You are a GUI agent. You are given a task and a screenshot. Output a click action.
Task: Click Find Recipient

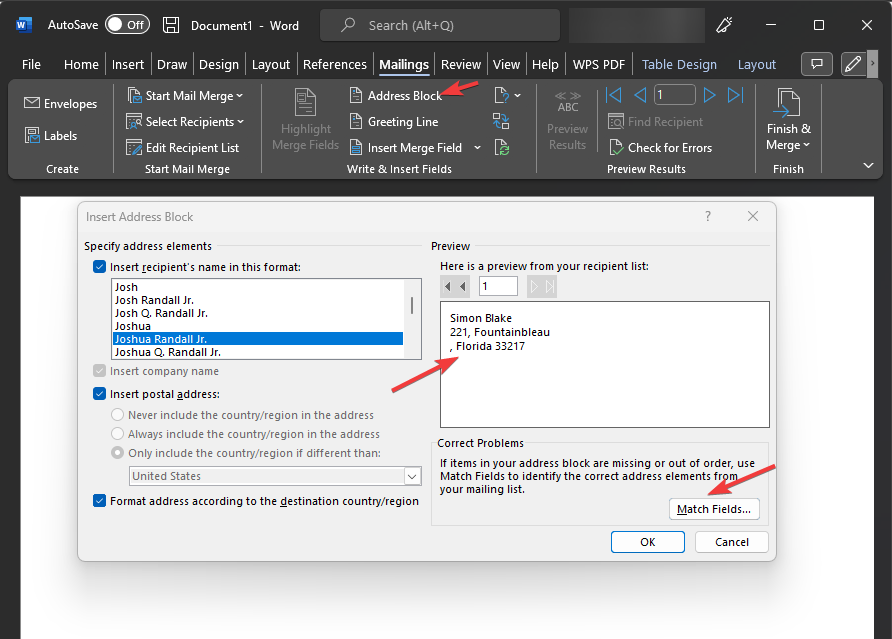(x=655, y=122)
